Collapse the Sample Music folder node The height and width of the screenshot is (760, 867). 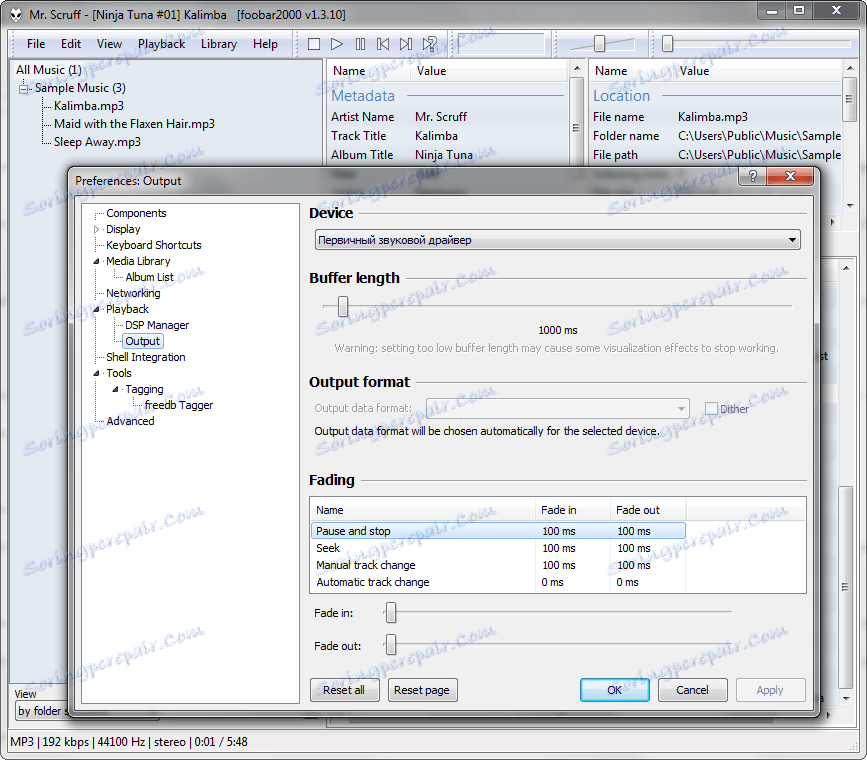[x=23, y=89]
